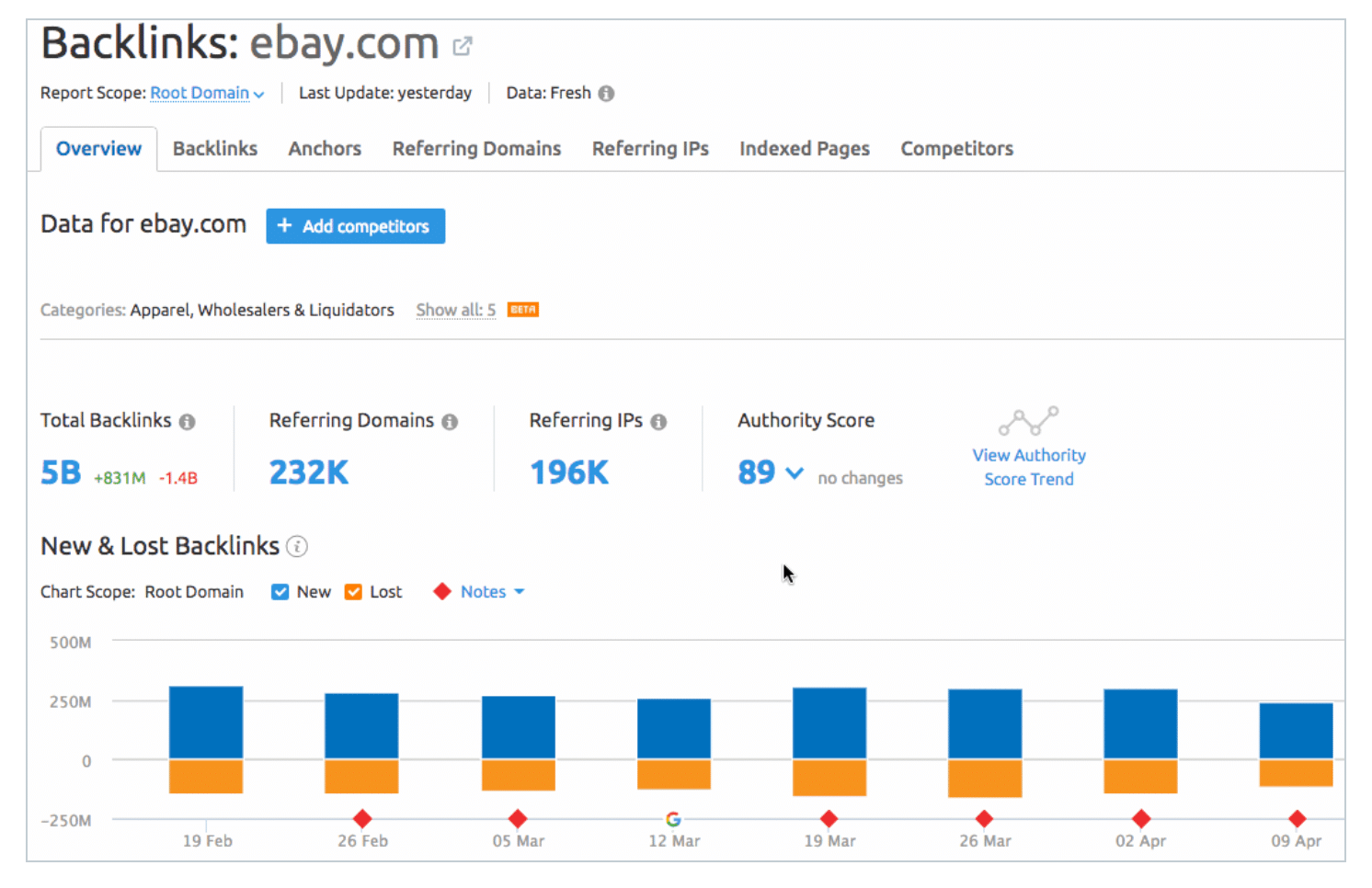1372x888 pixels.
Task: Click the 'no changes' authority score text
Action: tap(861, 478)
